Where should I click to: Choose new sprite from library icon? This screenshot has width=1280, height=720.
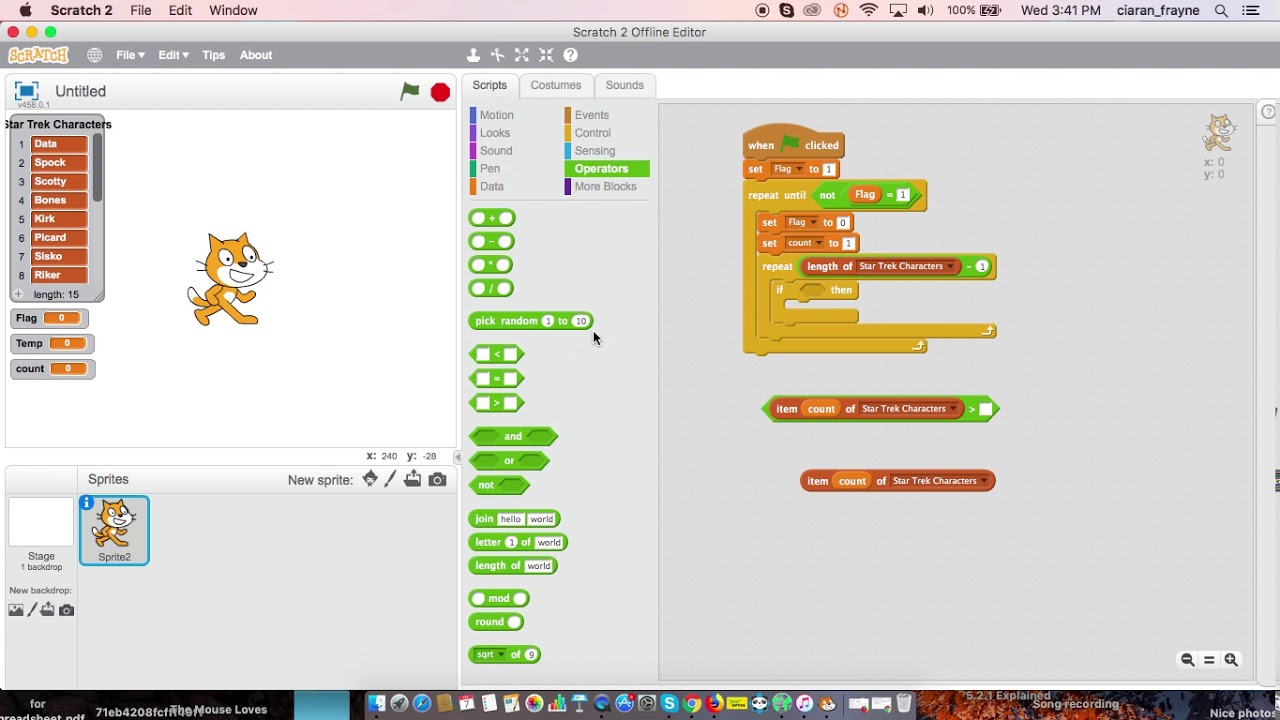point(370,479)
